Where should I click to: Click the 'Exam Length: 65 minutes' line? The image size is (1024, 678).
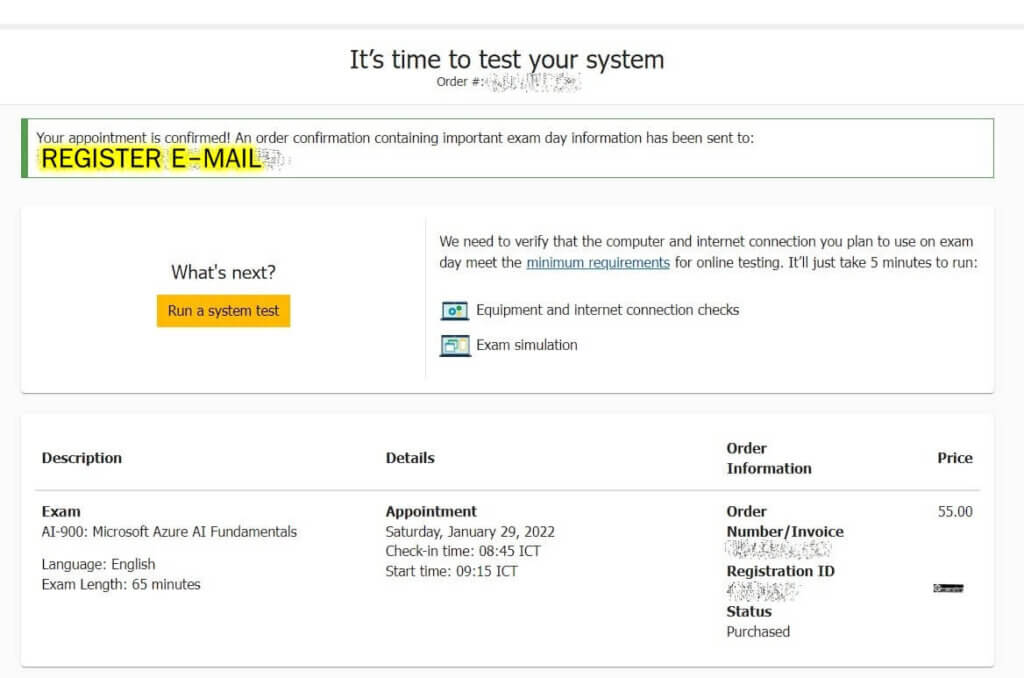pyautogui.click(x=121, y=585)
